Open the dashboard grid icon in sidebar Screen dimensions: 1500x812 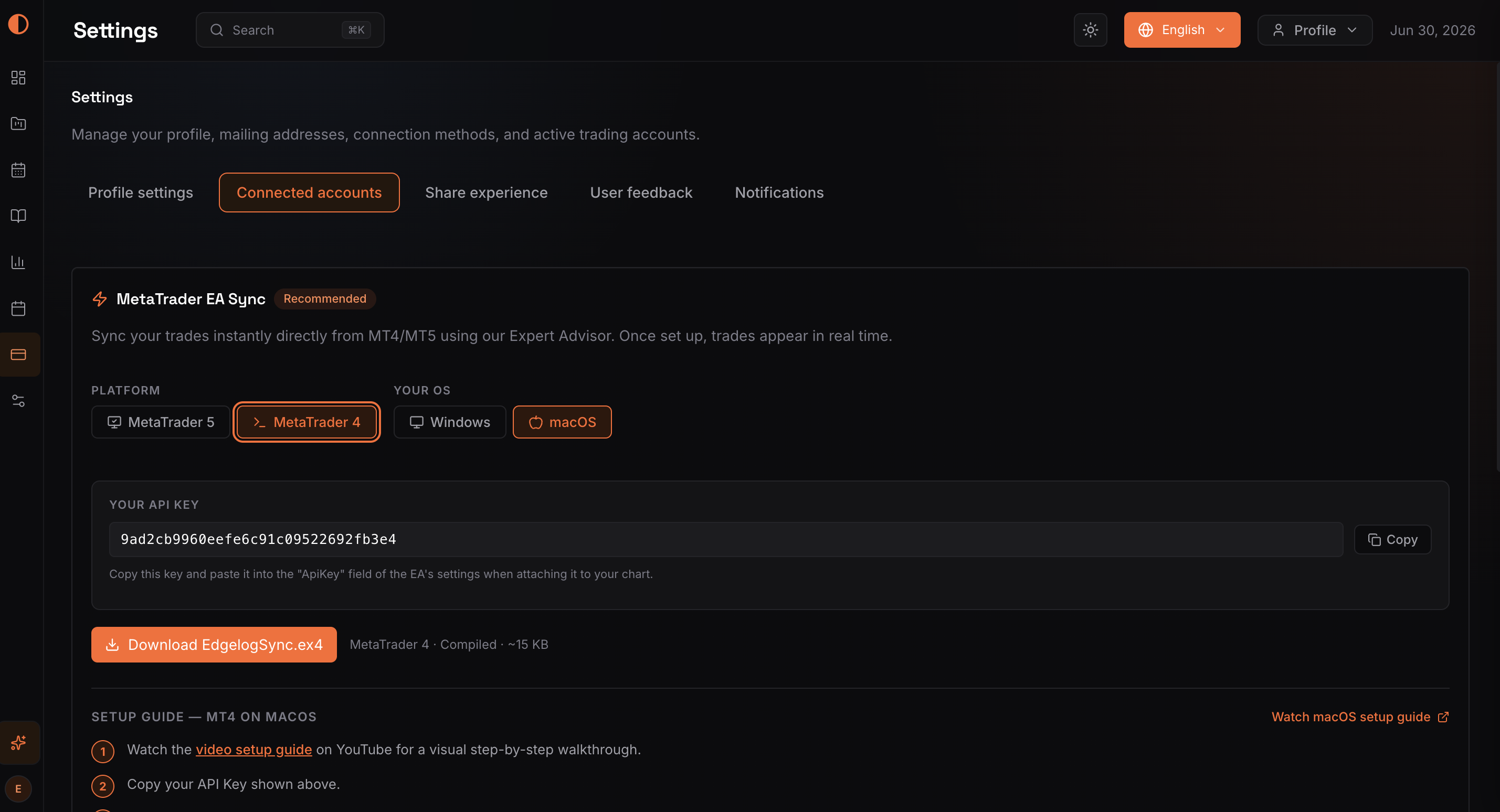19,78
